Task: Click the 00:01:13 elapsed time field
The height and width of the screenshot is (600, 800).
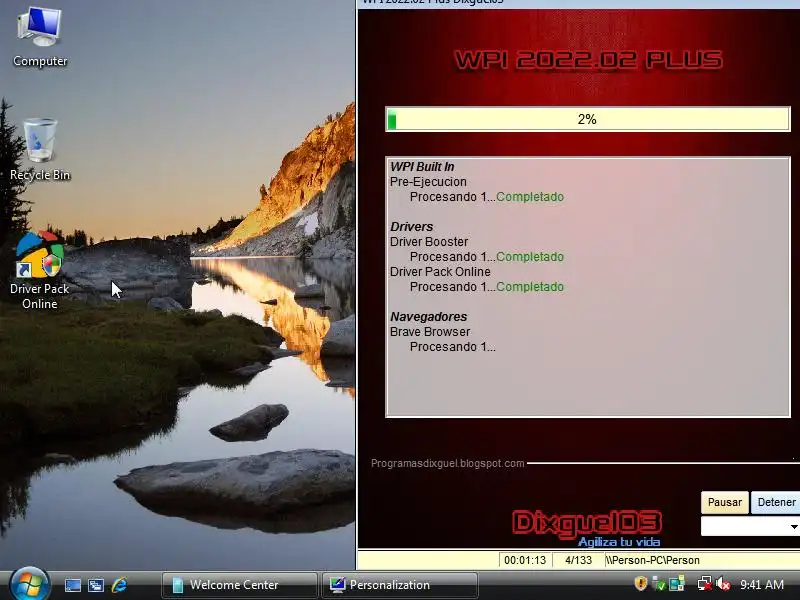Action: coord(525,560)
